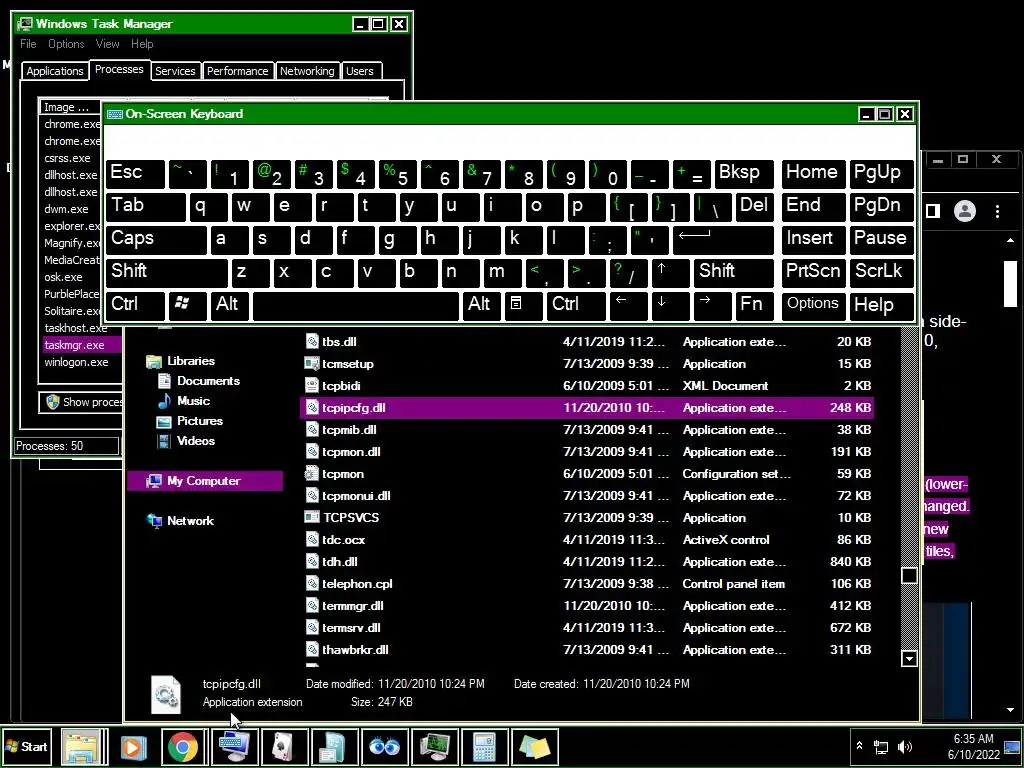Toggle the left Shift key on On-Screen Keyboard
Image resolution: width=1024 pixels, height=768 pixels.
[x=167, y=272]
